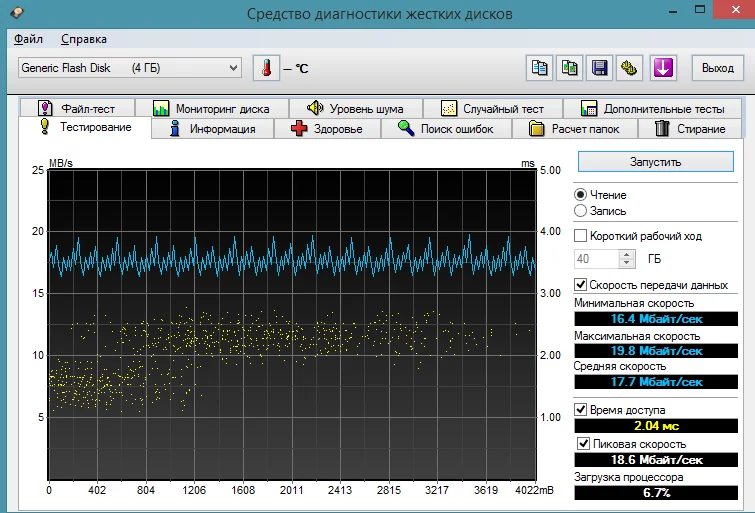Select the Чтение radio button
The height and width of the screenshot is (513, 755).
[x=581, y=195]
